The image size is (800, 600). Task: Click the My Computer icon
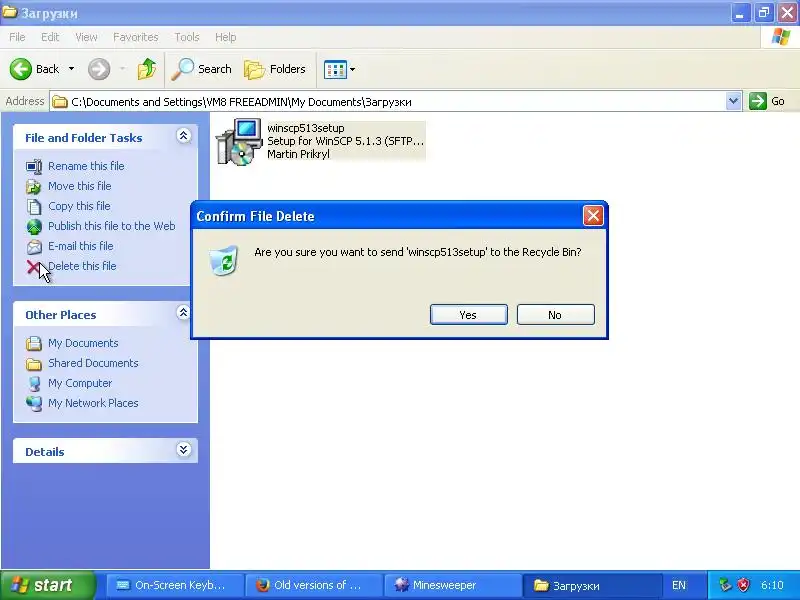click(34, 384)
